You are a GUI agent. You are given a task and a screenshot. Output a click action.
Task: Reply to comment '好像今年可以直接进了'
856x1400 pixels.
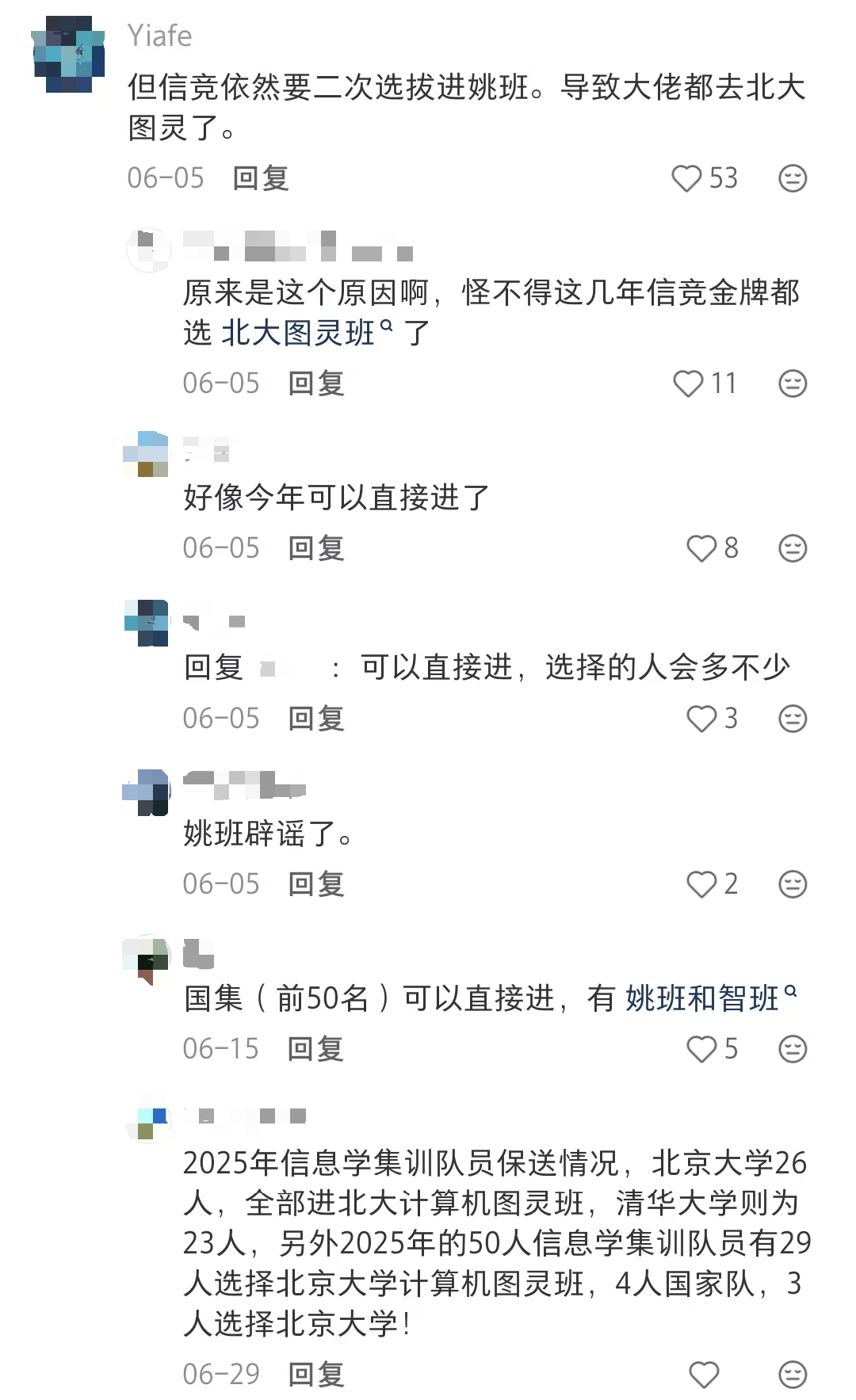(316, 548)
